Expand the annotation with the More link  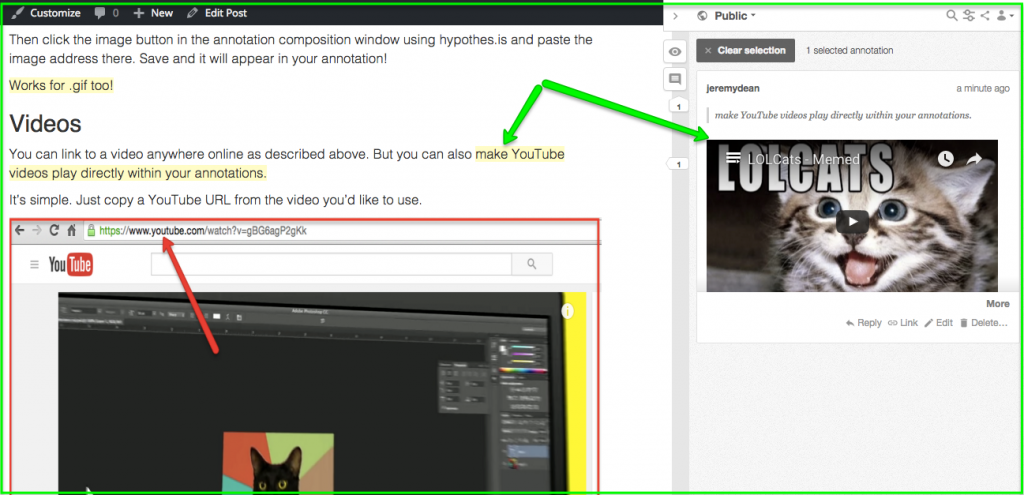[998, 304]
